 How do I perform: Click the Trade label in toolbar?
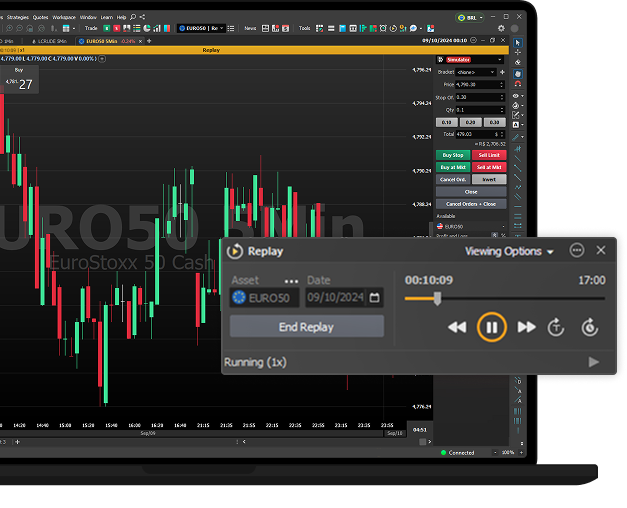click(x=91, y=28)
